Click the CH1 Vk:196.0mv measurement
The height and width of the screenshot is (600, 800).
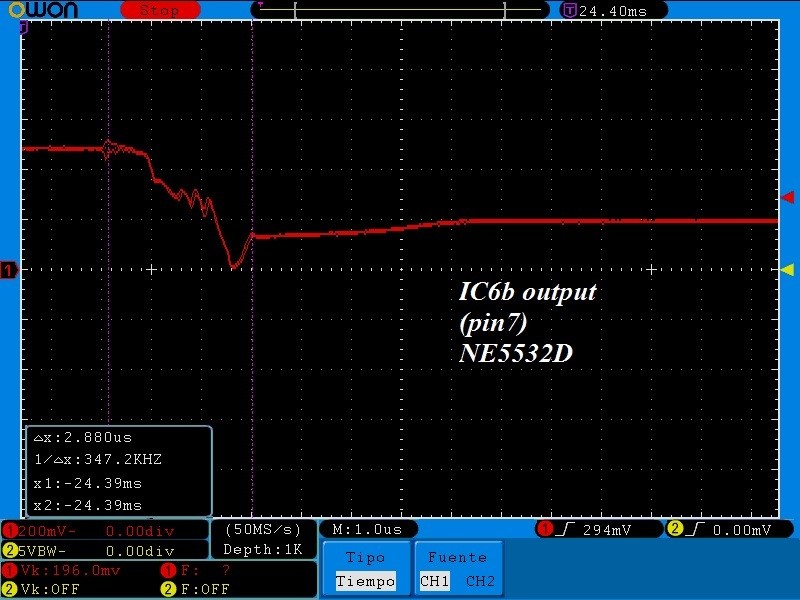pyautogui.click(x=62, y=570)
